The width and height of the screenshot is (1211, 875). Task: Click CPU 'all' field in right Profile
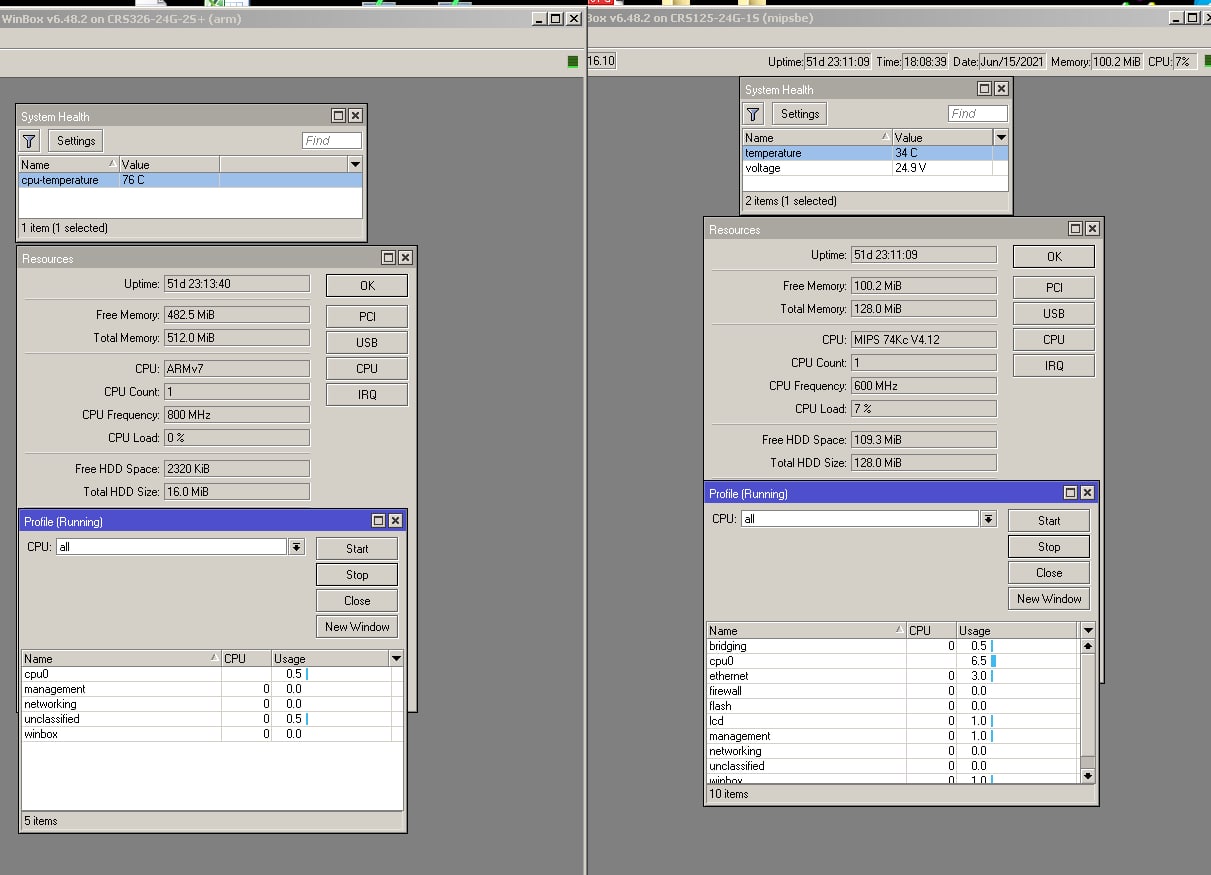pyautogui.click(x=860, y=519)
